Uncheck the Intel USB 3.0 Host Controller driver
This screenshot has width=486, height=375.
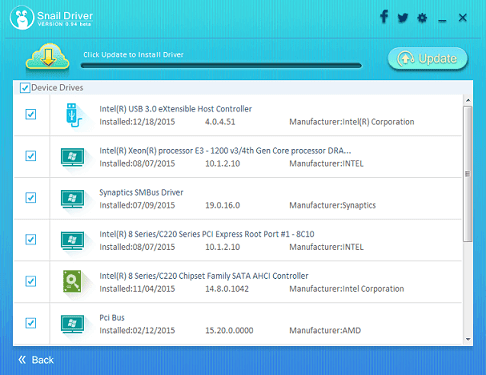(31, 114)
